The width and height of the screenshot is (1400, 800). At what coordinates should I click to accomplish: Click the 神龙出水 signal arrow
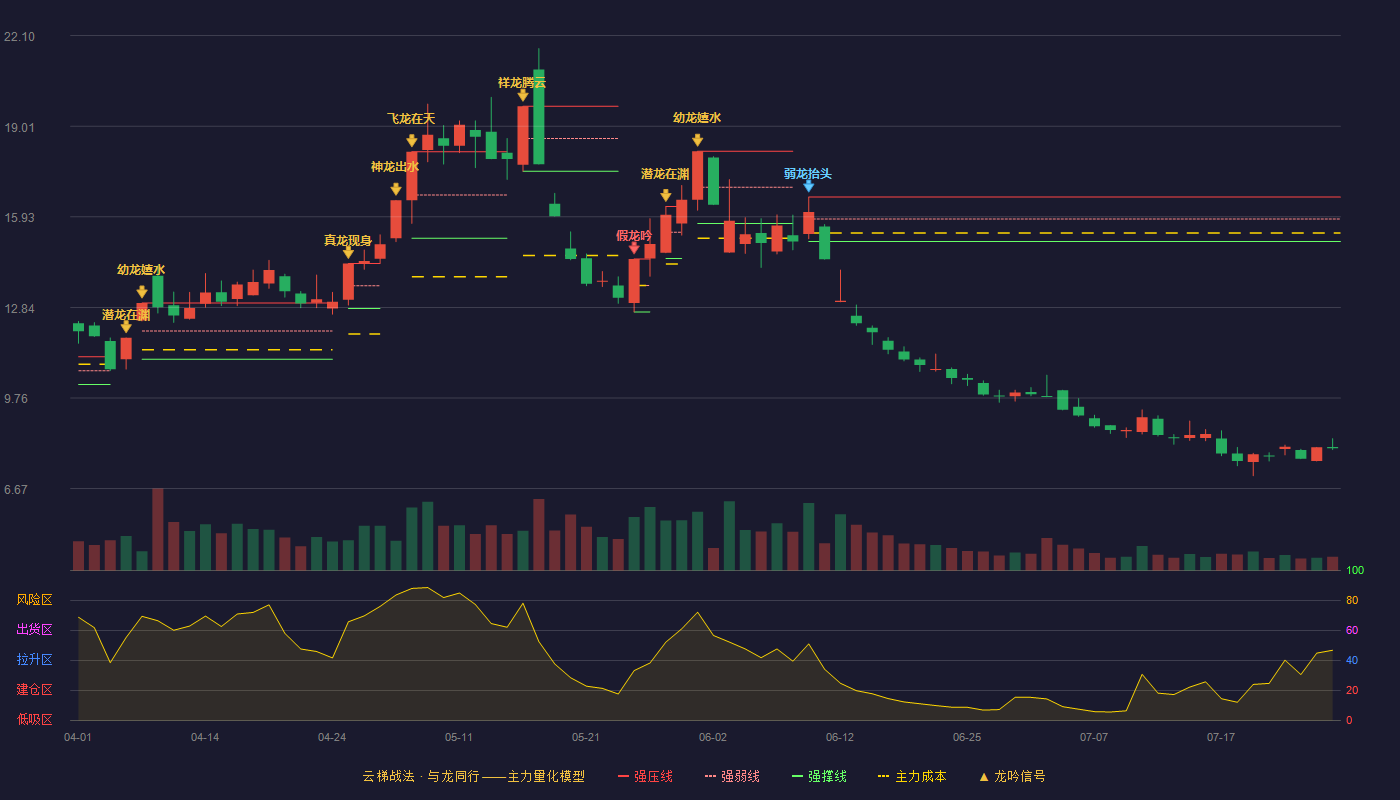pos(396,189)
